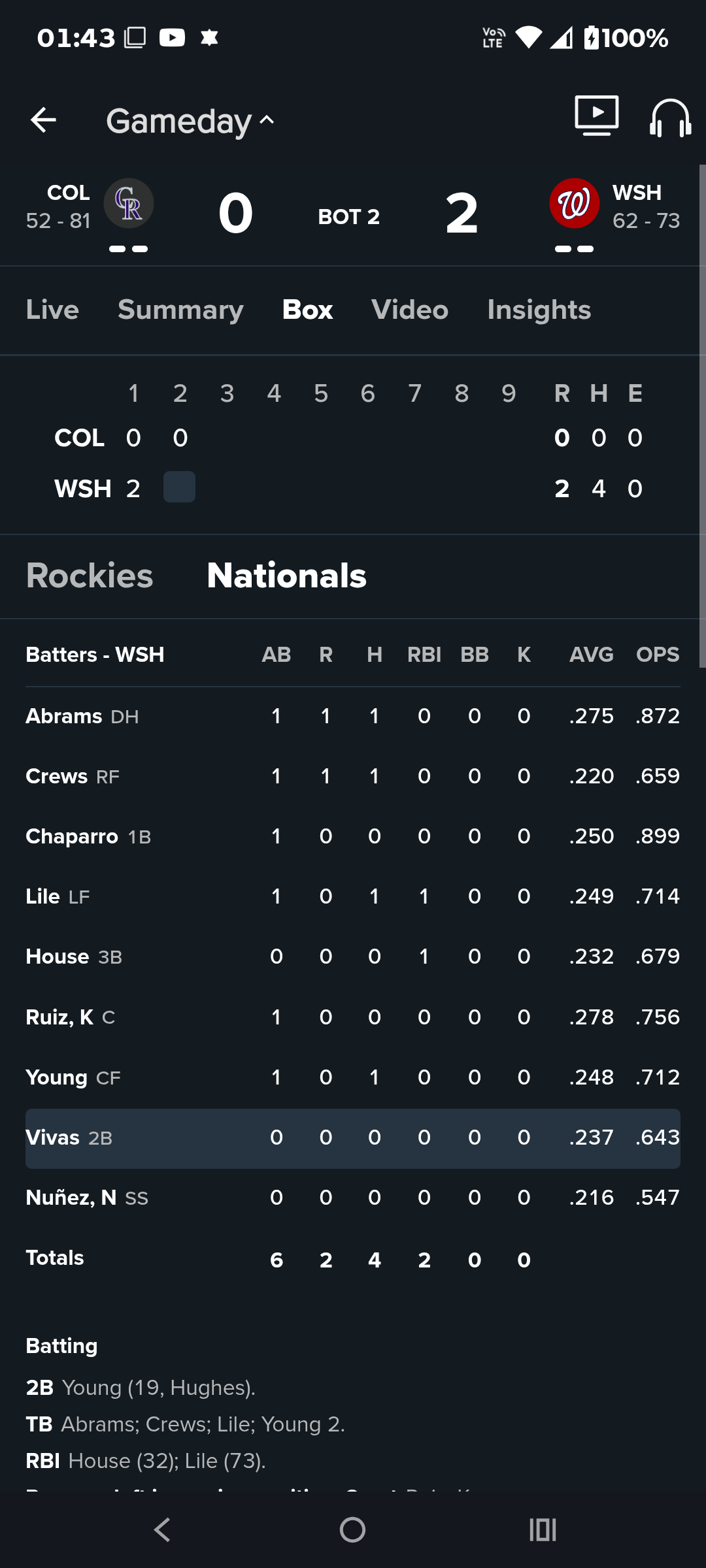Select the Nationals team toggle
This screenshot has height=1568, width=706.
[286, 576]
